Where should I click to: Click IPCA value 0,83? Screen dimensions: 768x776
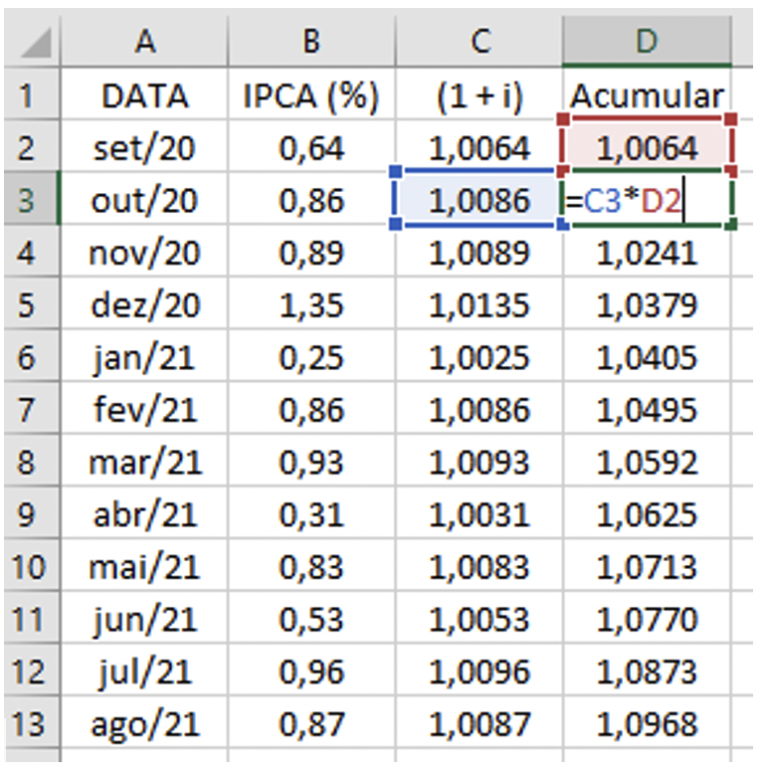click(312, 566)
